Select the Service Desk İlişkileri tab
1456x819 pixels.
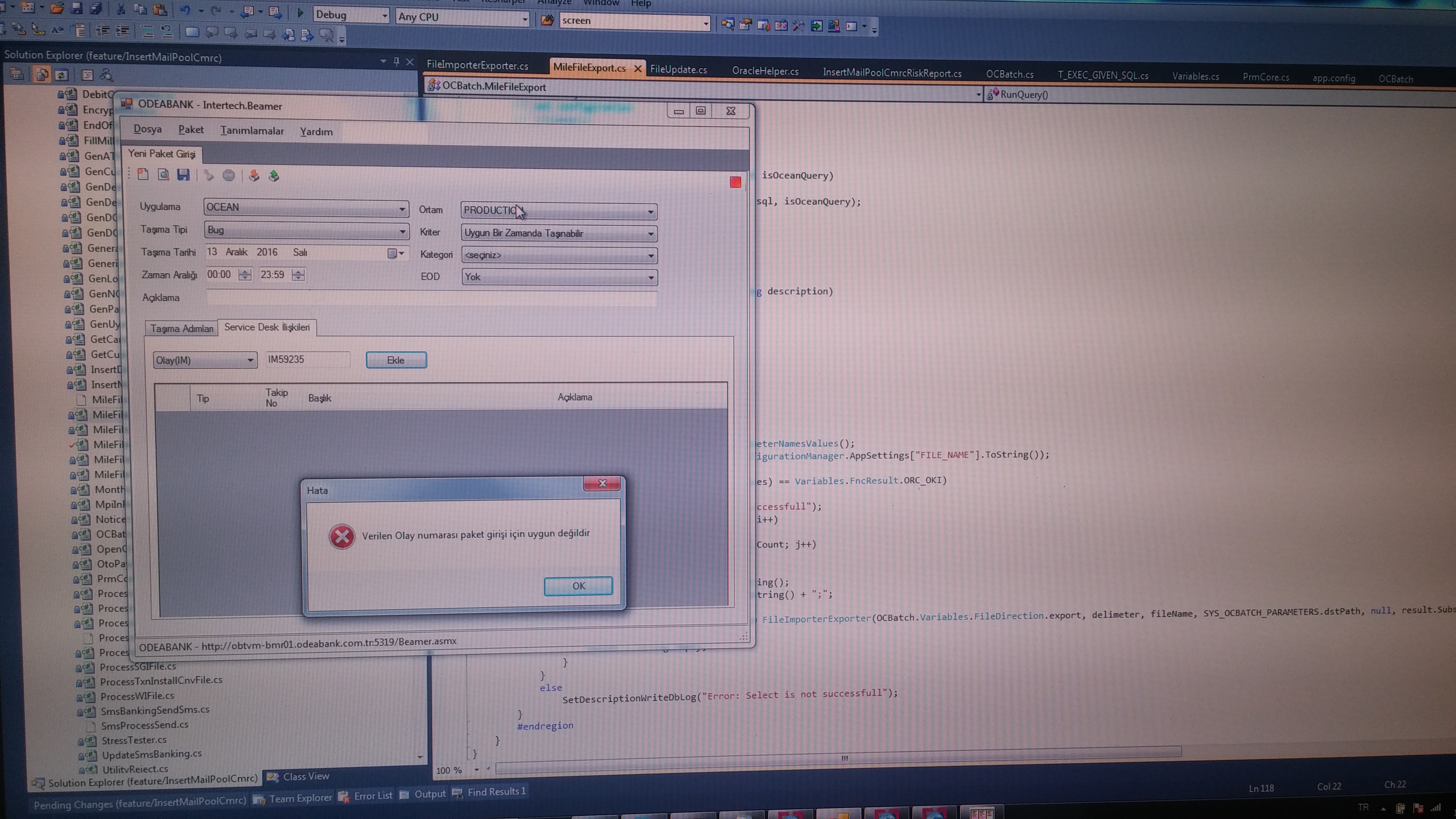coord(267,327)
